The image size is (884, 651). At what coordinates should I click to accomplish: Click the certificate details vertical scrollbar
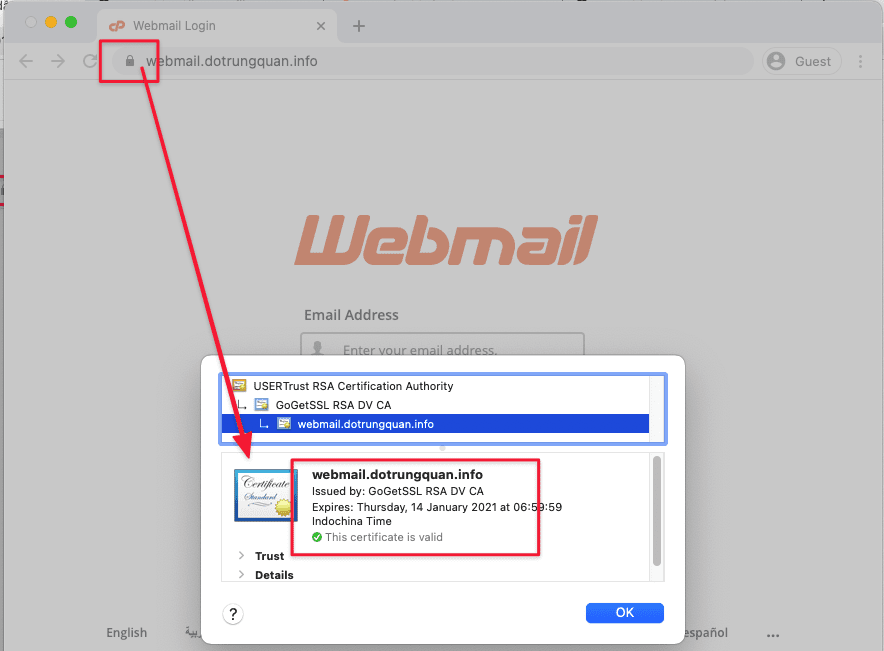(x=656, y=511)
